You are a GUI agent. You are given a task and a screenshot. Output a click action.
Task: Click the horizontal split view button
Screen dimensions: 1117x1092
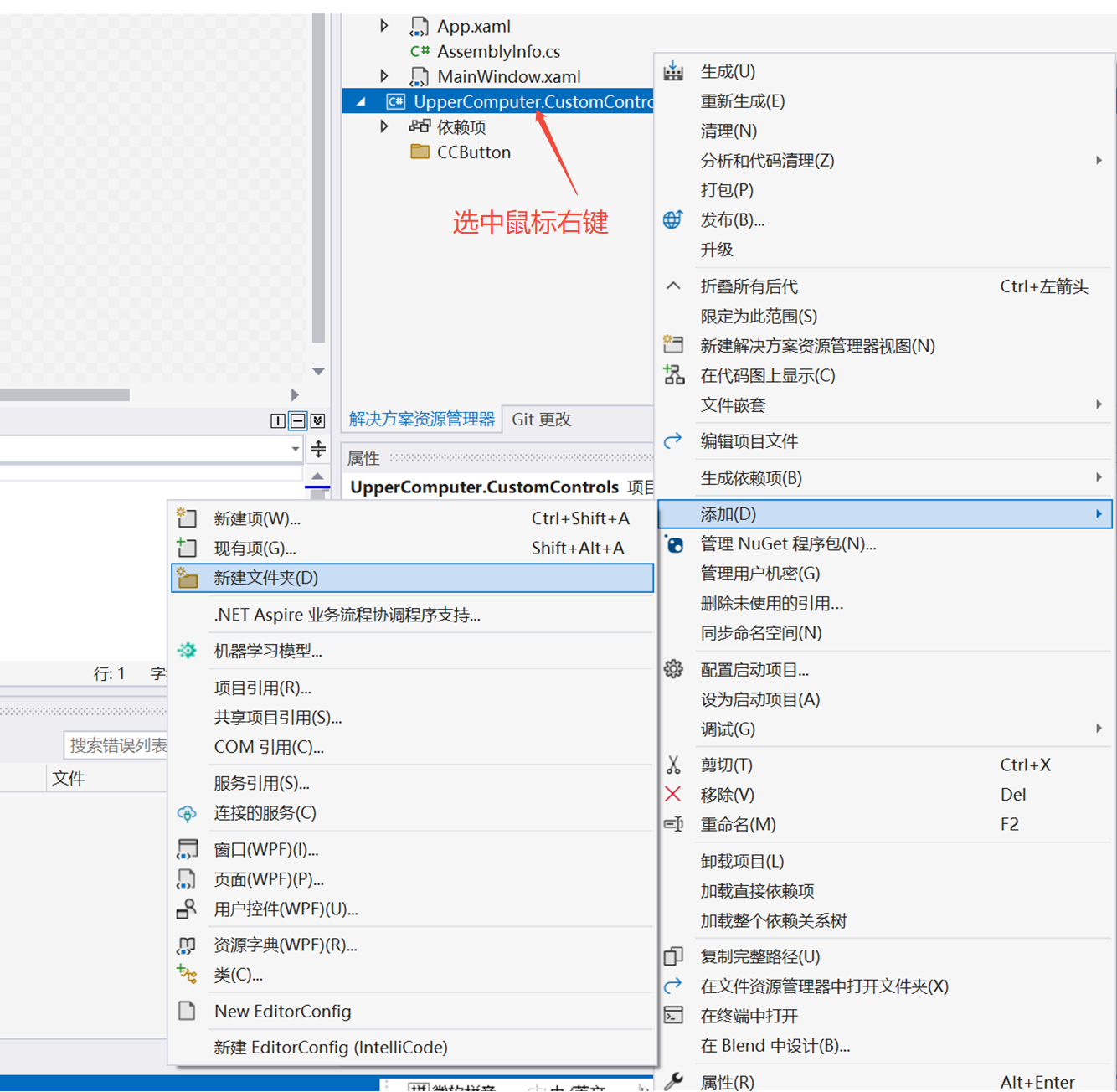(297, 420)
